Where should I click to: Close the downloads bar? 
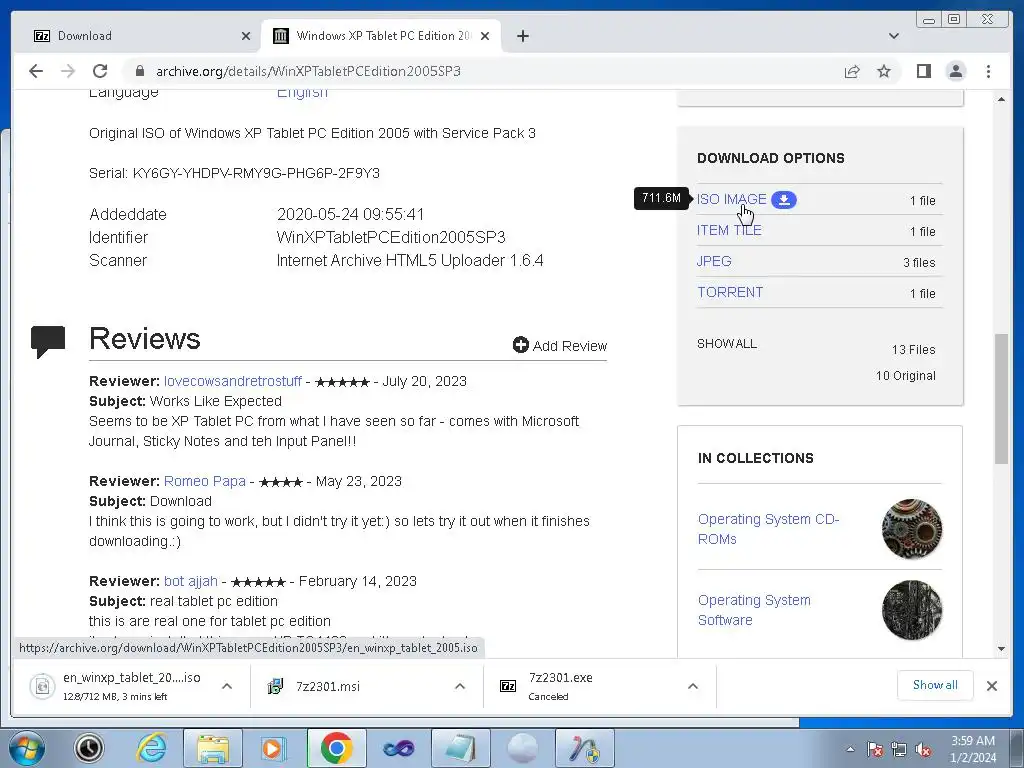tap(991, 686)
